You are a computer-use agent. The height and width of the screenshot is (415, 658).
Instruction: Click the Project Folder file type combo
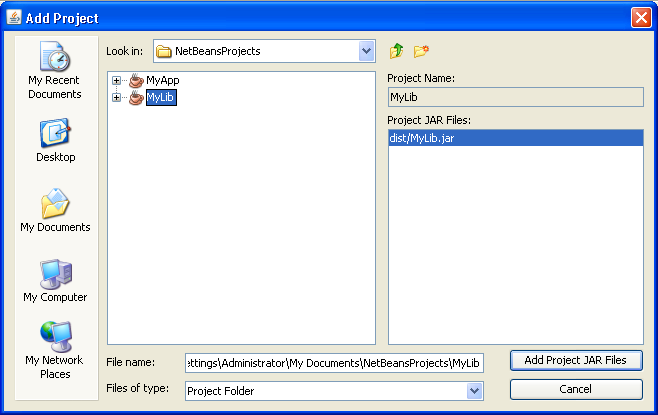[334, 391]
